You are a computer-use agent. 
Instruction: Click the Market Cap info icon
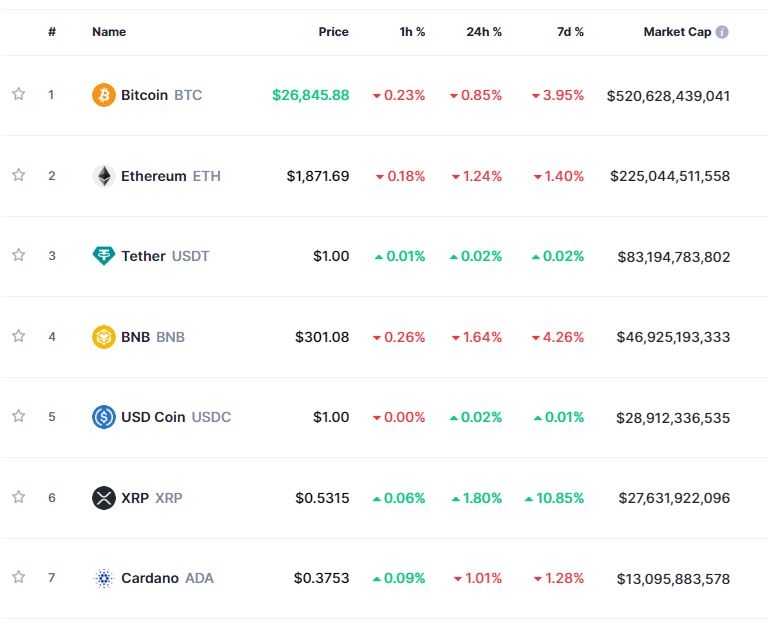coord(722,32)
